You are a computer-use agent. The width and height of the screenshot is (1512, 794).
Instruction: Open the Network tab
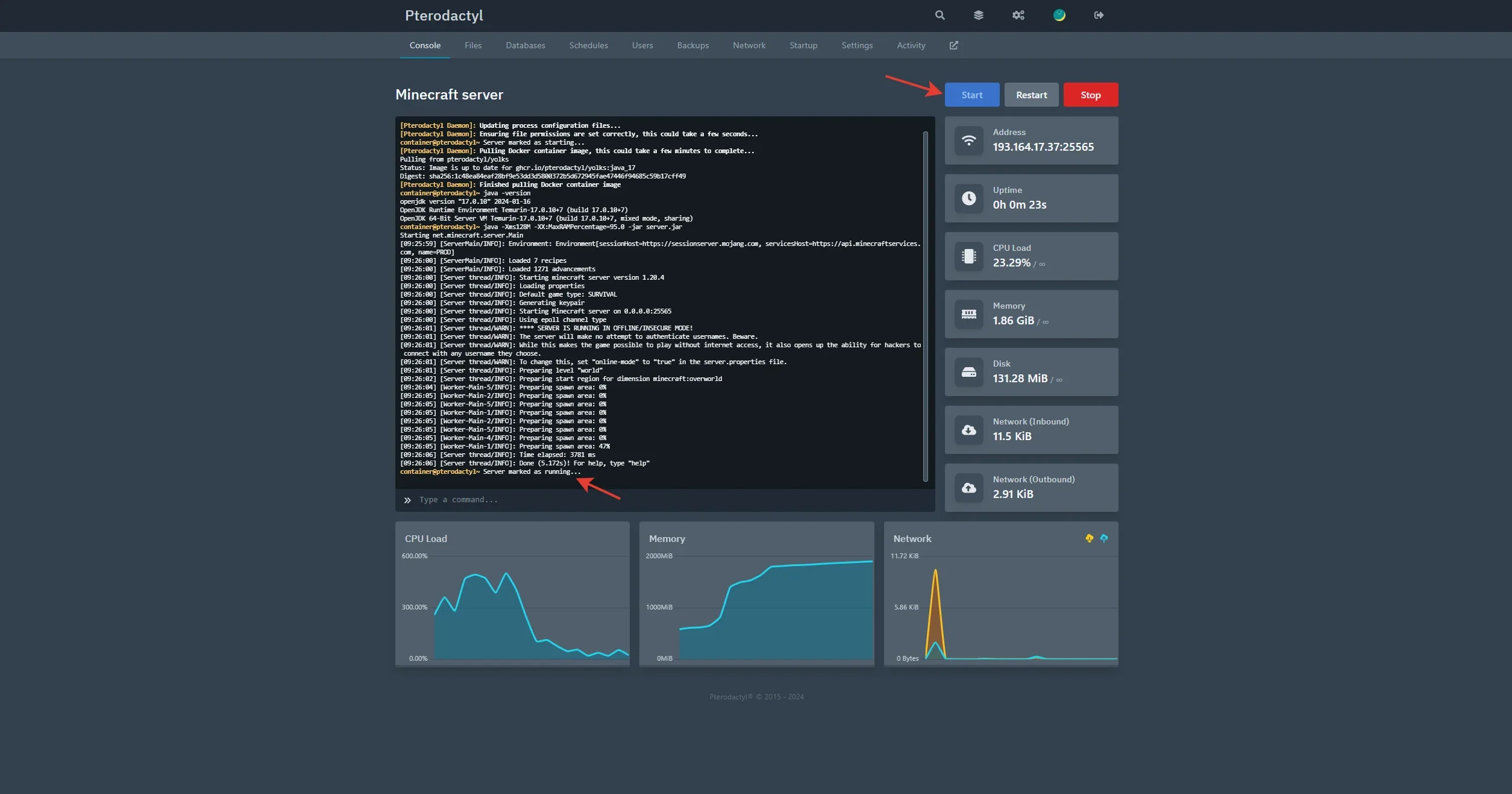749,45
